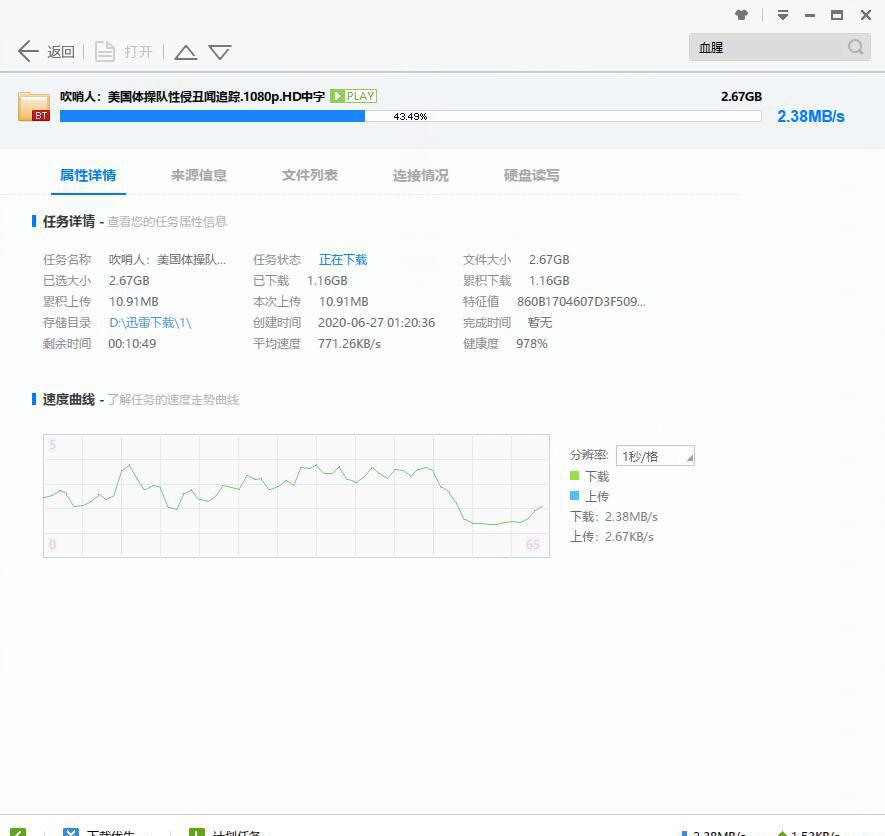Screen dimensions: 885x836
Task: Click the 返回 label in toolbar
Action: pyautogui.click(x=61, y=52)
